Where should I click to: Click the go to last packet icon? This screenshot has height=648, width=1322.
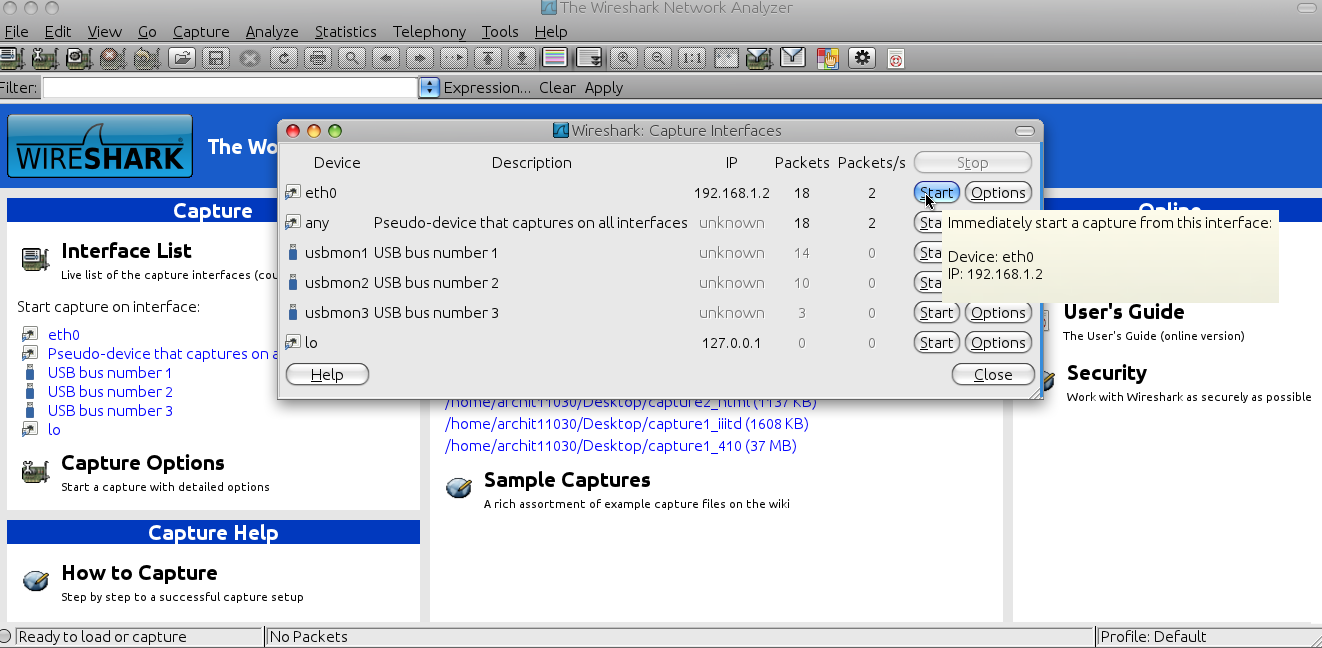point(522,57)
